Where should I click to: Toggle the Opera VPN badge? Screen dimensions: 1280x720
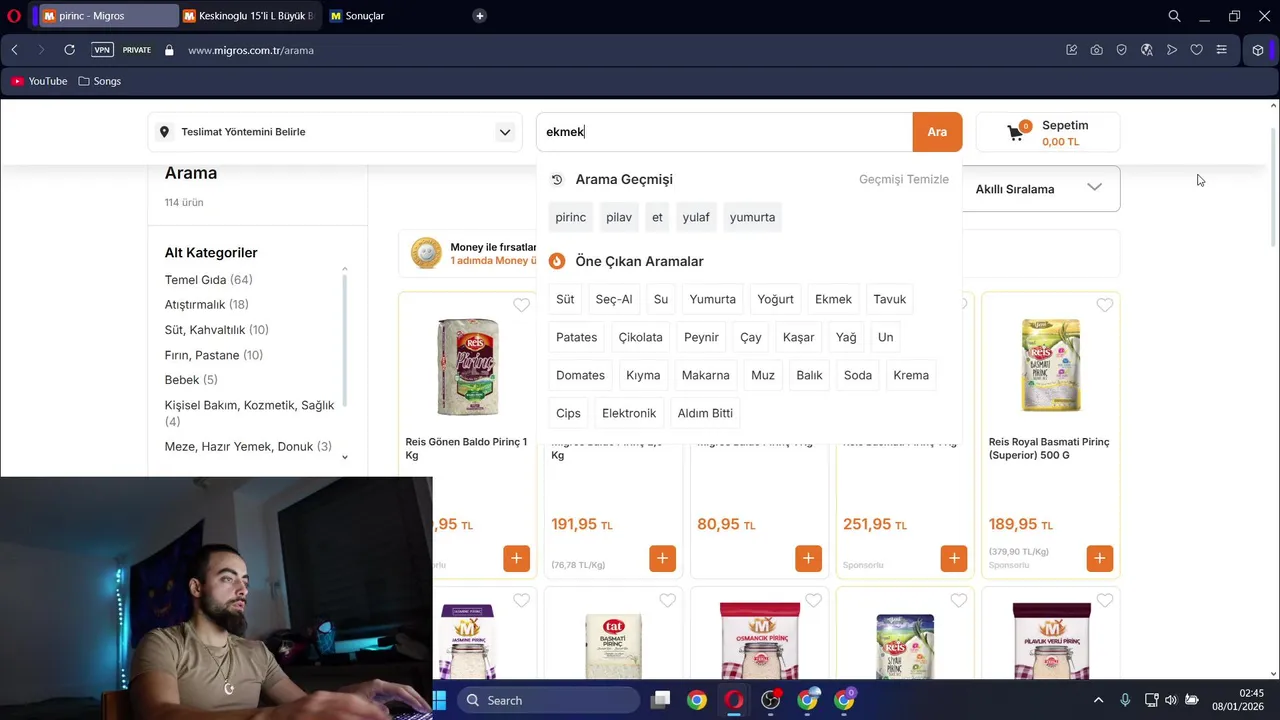102,50
